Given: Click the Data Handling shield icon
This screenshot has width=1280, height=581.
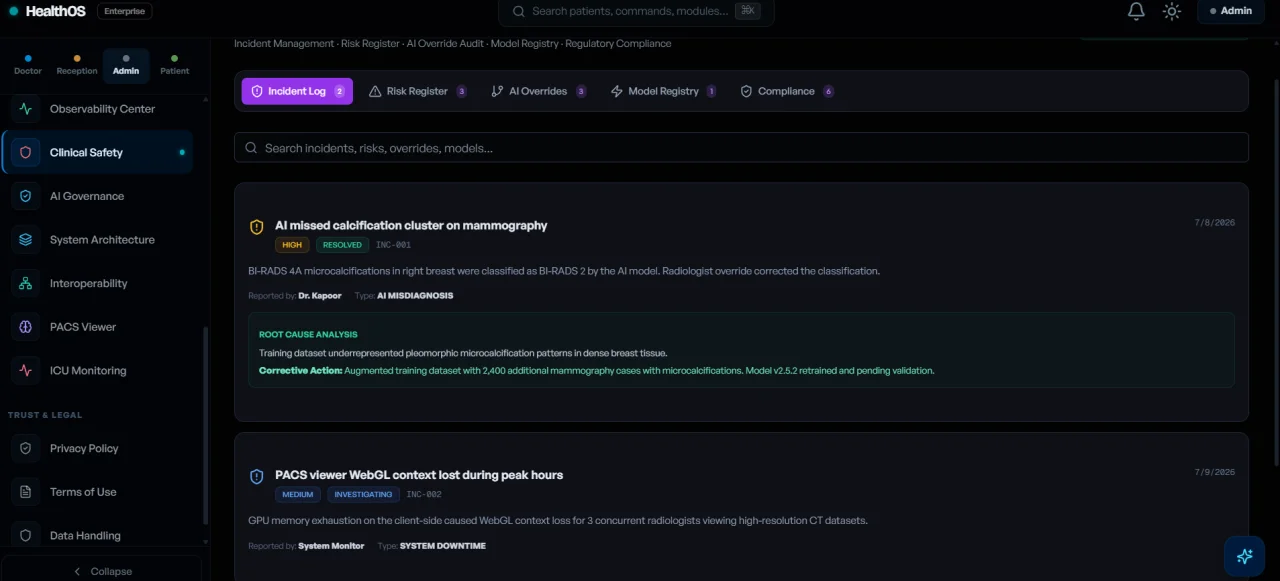Looking at the screenshot, I should pos(26,536).
